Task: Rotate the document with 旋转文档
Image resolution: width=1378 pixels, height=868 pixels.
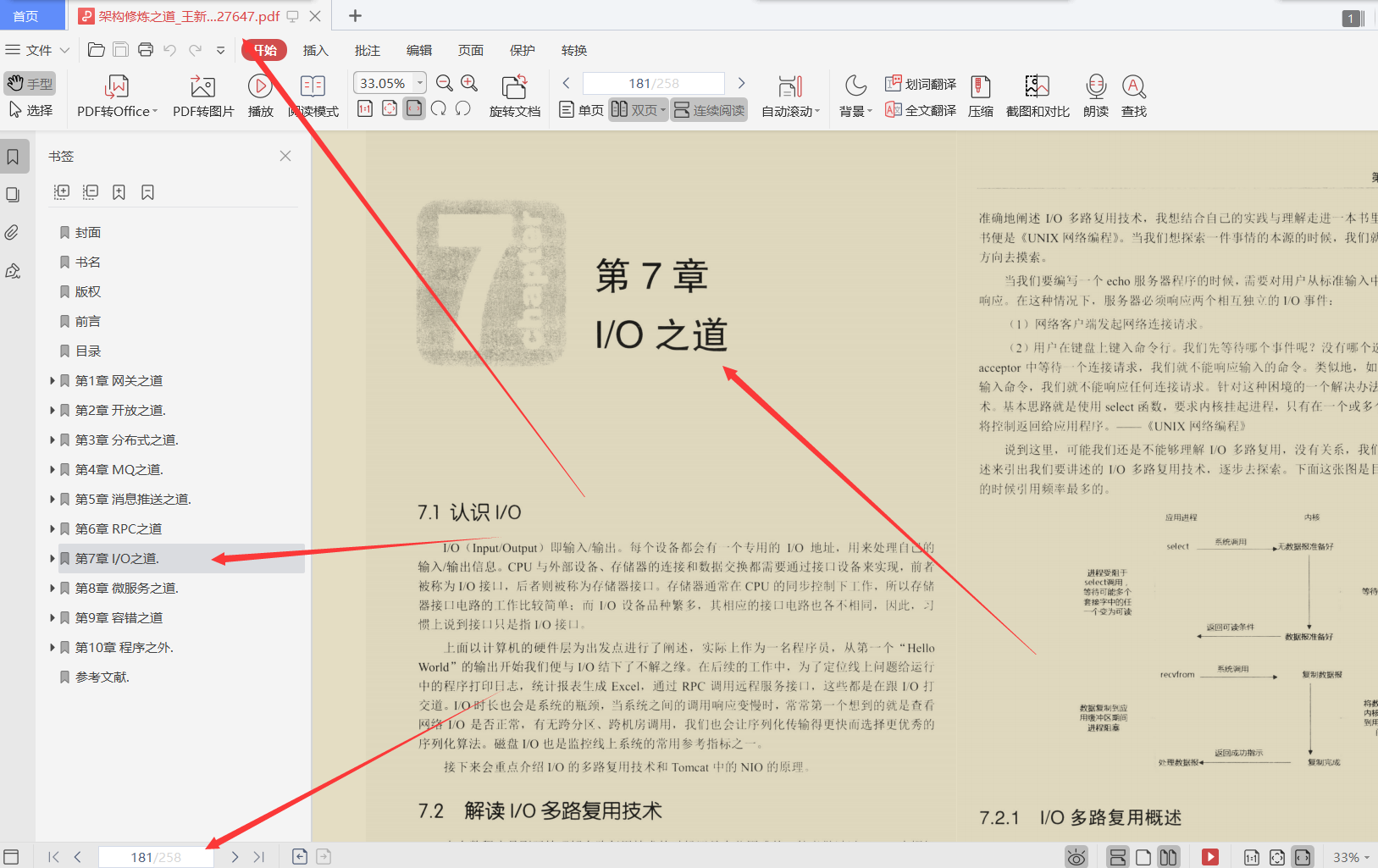Action: (x=515, y=97)
